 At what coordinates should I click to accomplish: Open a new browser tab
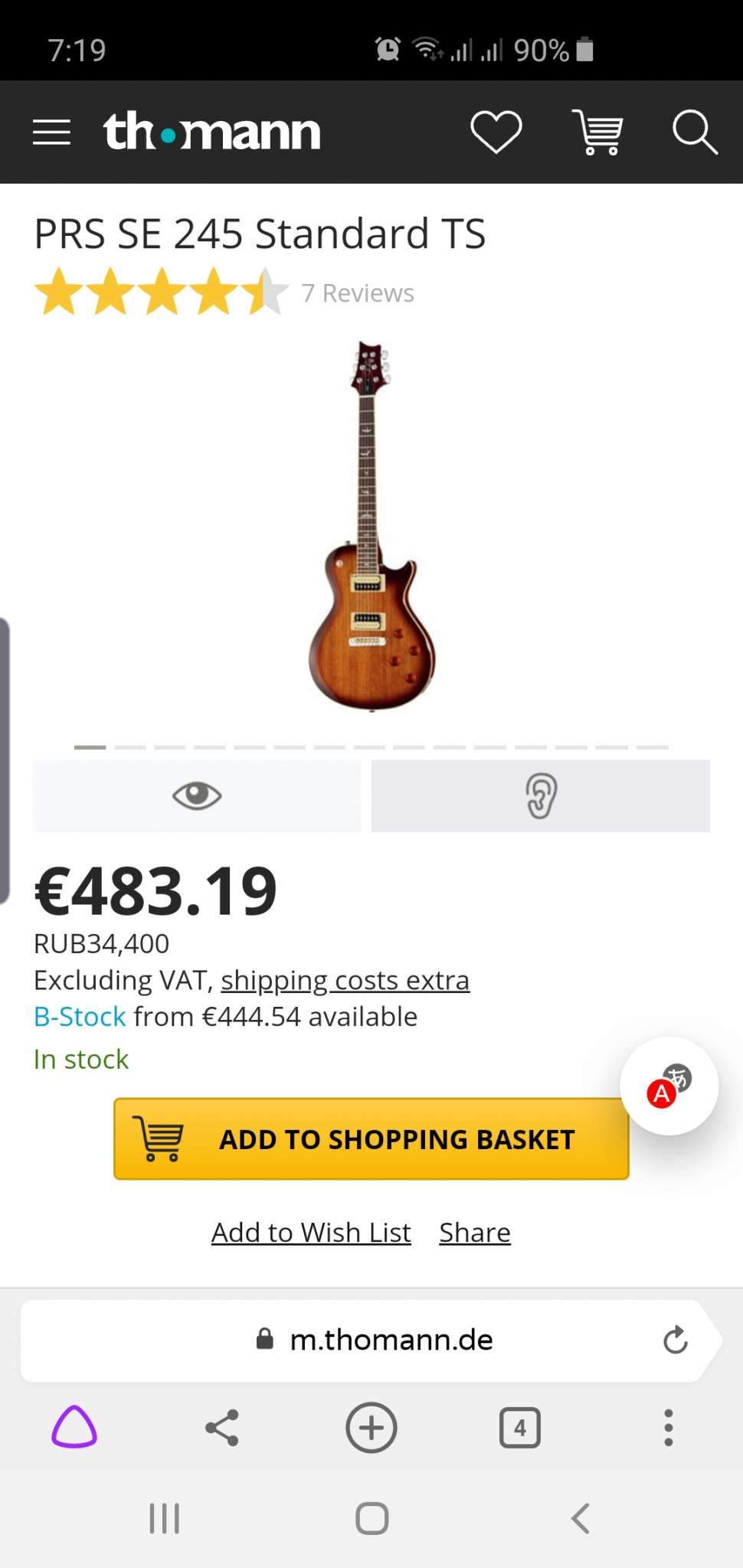click(371, 1427)
